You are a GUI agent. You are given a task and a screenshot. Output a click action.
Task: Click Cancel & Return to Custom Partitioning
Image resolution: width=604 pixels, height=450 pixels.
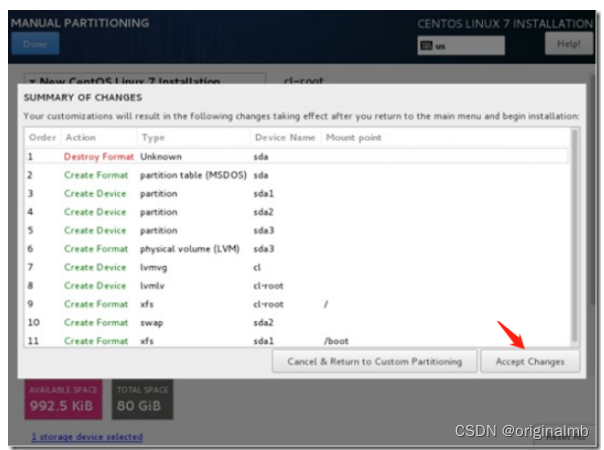coord(374,361)
